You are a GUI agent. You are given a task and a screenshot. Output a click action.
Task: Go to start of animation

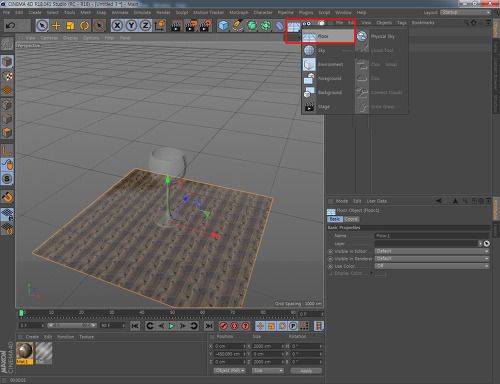pyautogui.click(x=135, y=326)
